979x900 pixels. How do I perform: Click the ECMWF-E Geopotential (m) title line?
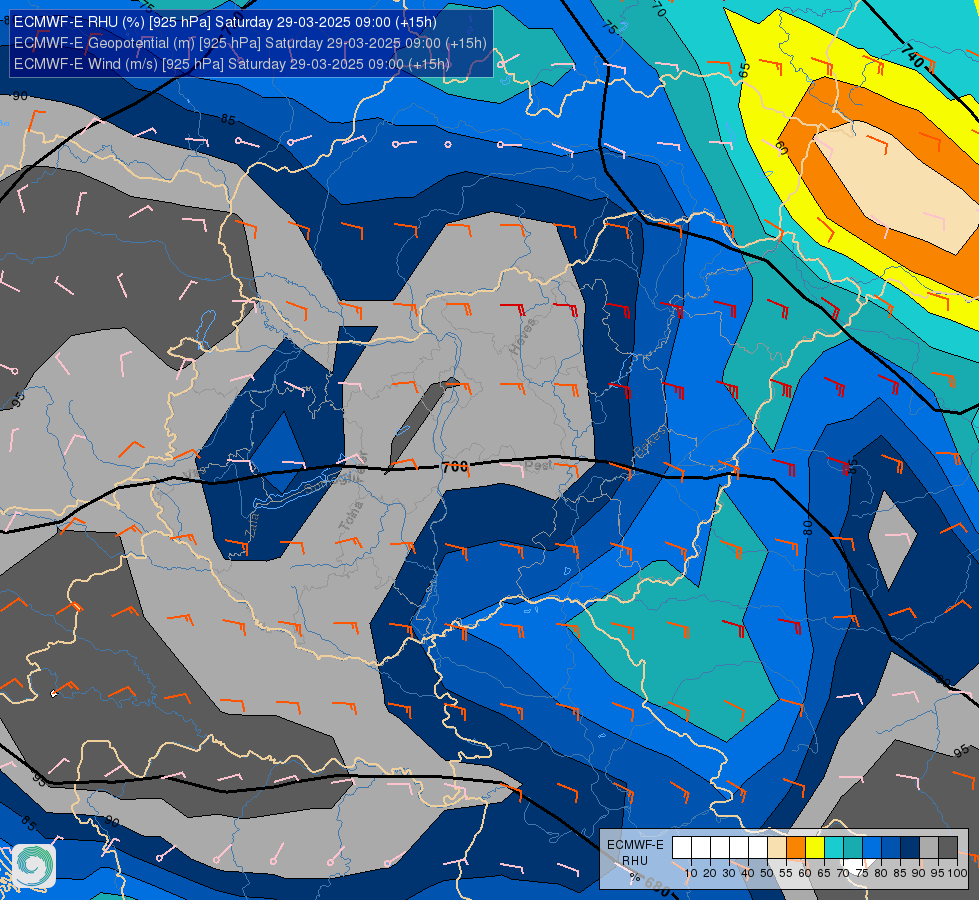point(250,43)
